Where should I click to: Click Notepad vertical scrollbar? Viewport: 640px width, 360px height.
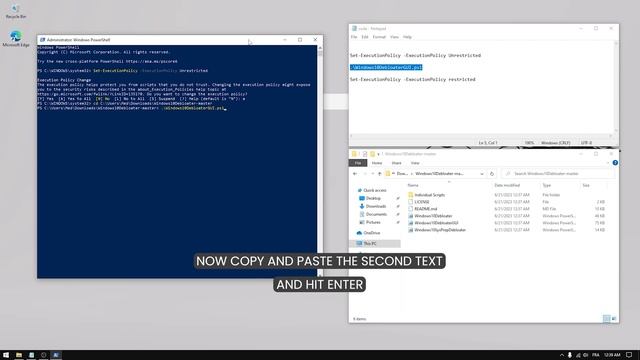[x=616, y=87]
